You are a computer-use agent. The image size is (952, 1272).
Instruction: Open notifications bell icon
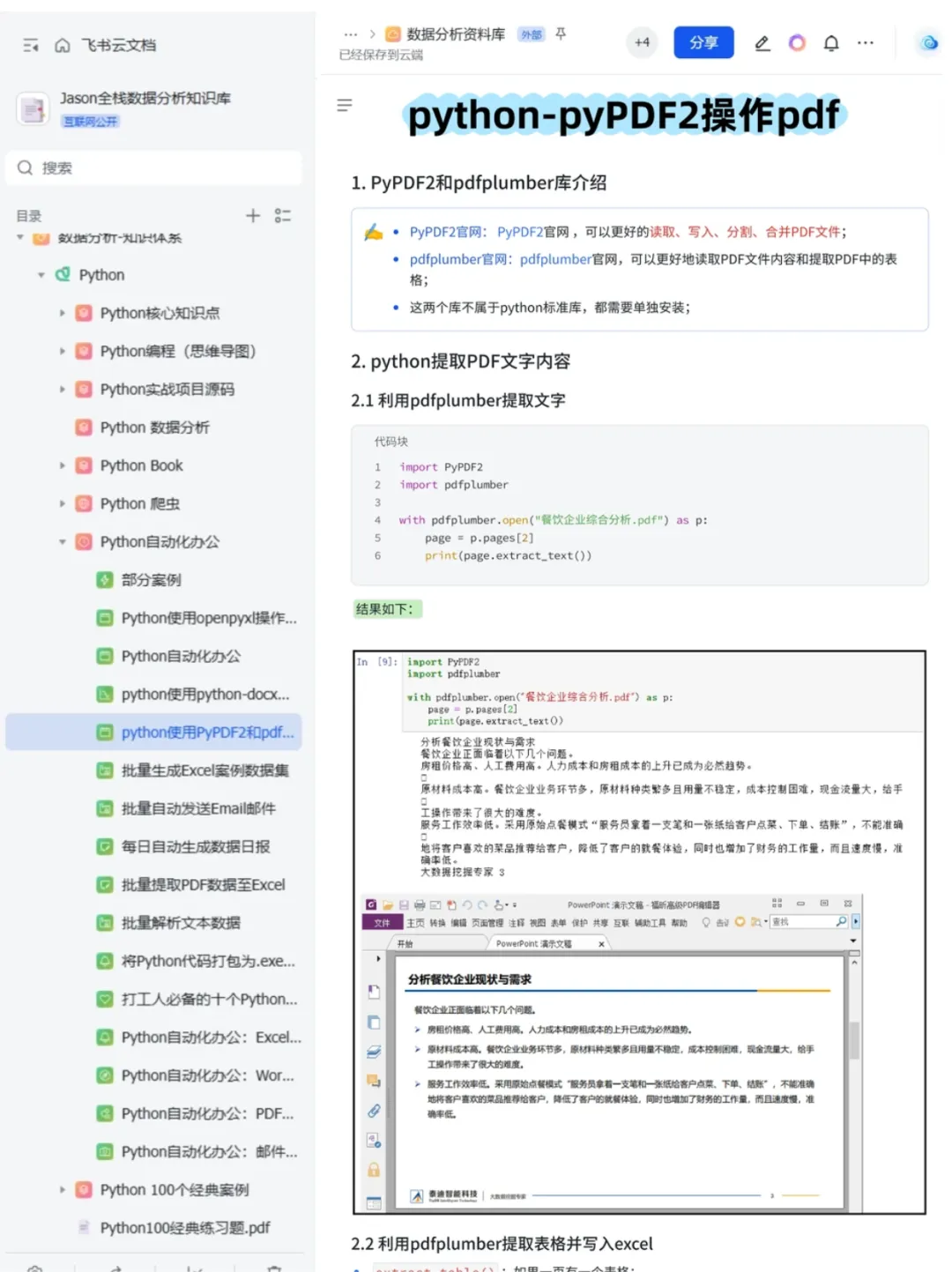[x=831, y=42]
